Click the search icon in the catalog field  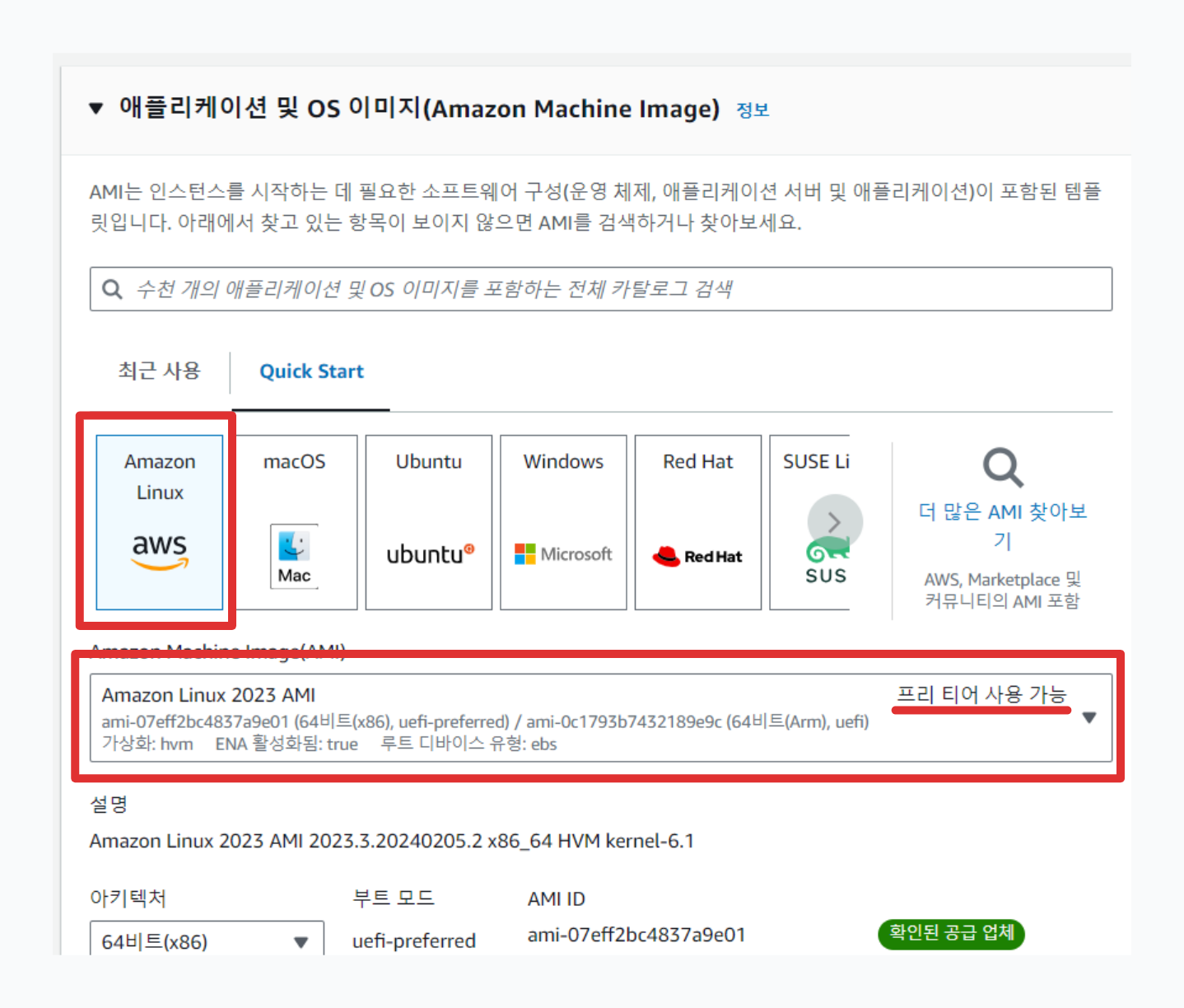pyautogui.click(x=113, y=289)
